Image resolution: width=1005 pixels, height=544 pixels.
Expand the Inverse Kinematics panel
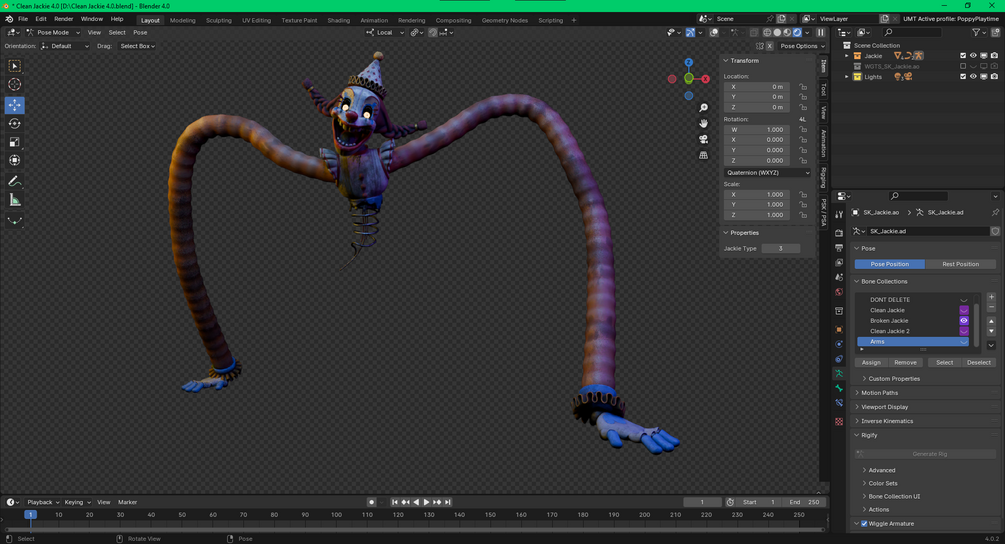(887, 421)
